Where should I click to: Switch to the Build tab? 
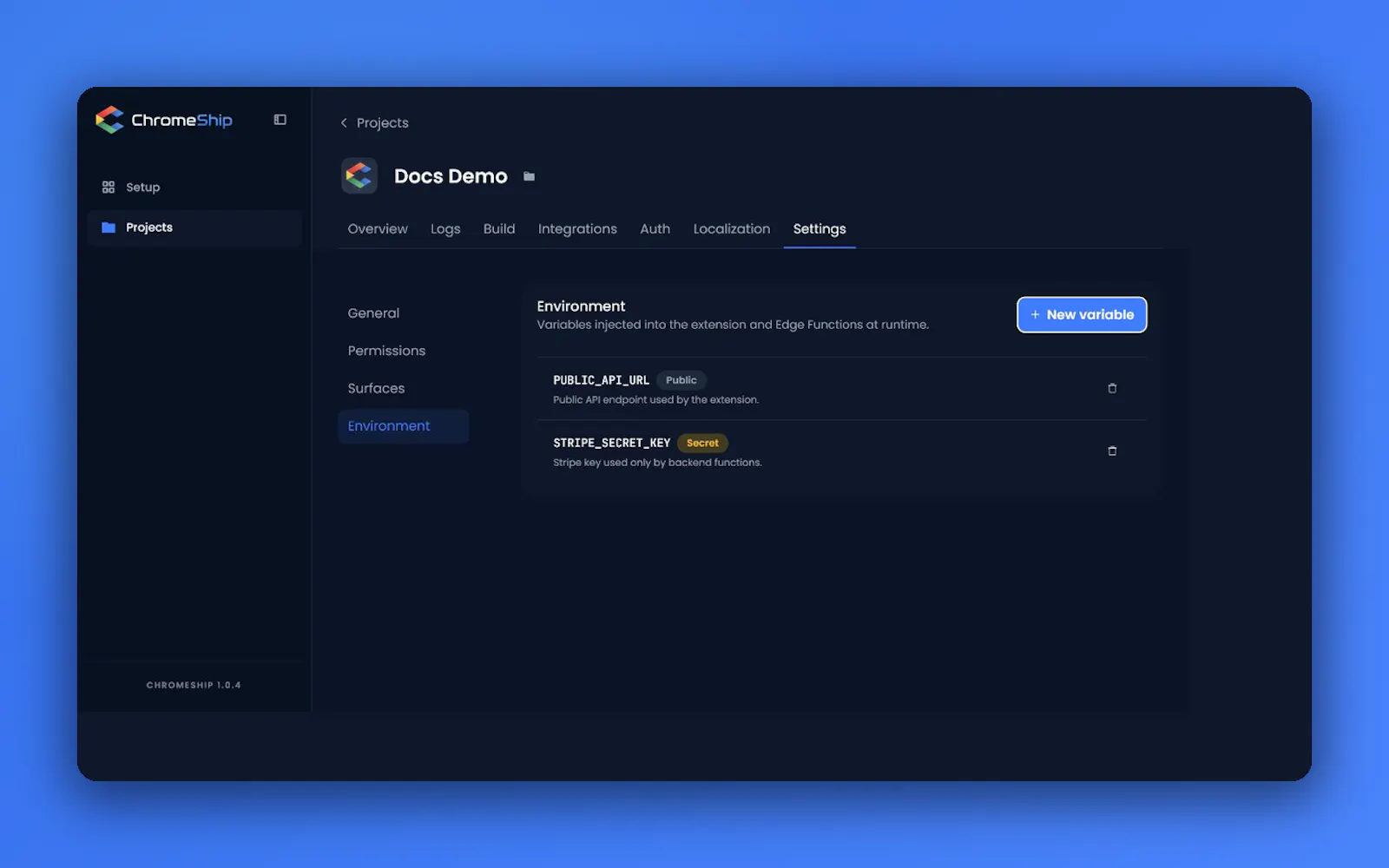(499, 229)
